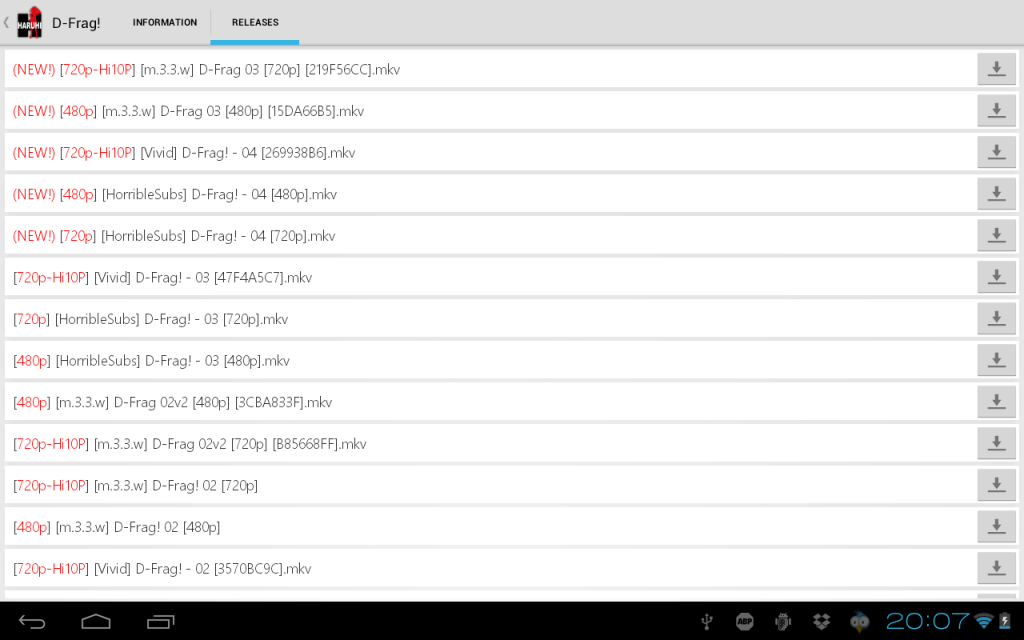Open the ABP notification icon
This screenshot has width=1024, height=640.
point(744,621)
